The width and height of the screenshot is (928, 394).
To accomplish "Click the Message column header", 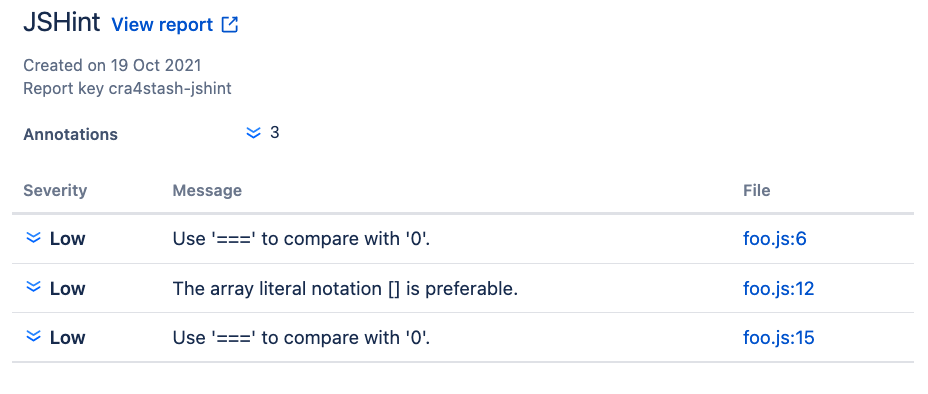I will click(207, 190).
